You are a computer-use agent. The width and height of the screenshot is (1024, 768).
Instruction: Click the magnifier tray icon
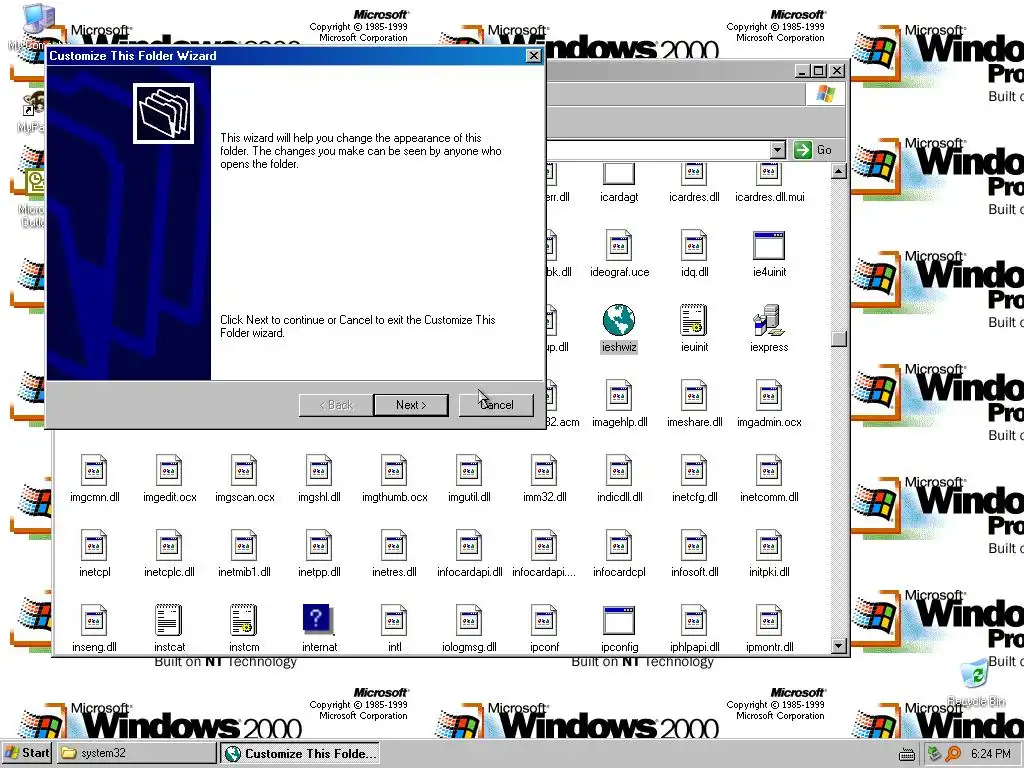tap(953, 754)
